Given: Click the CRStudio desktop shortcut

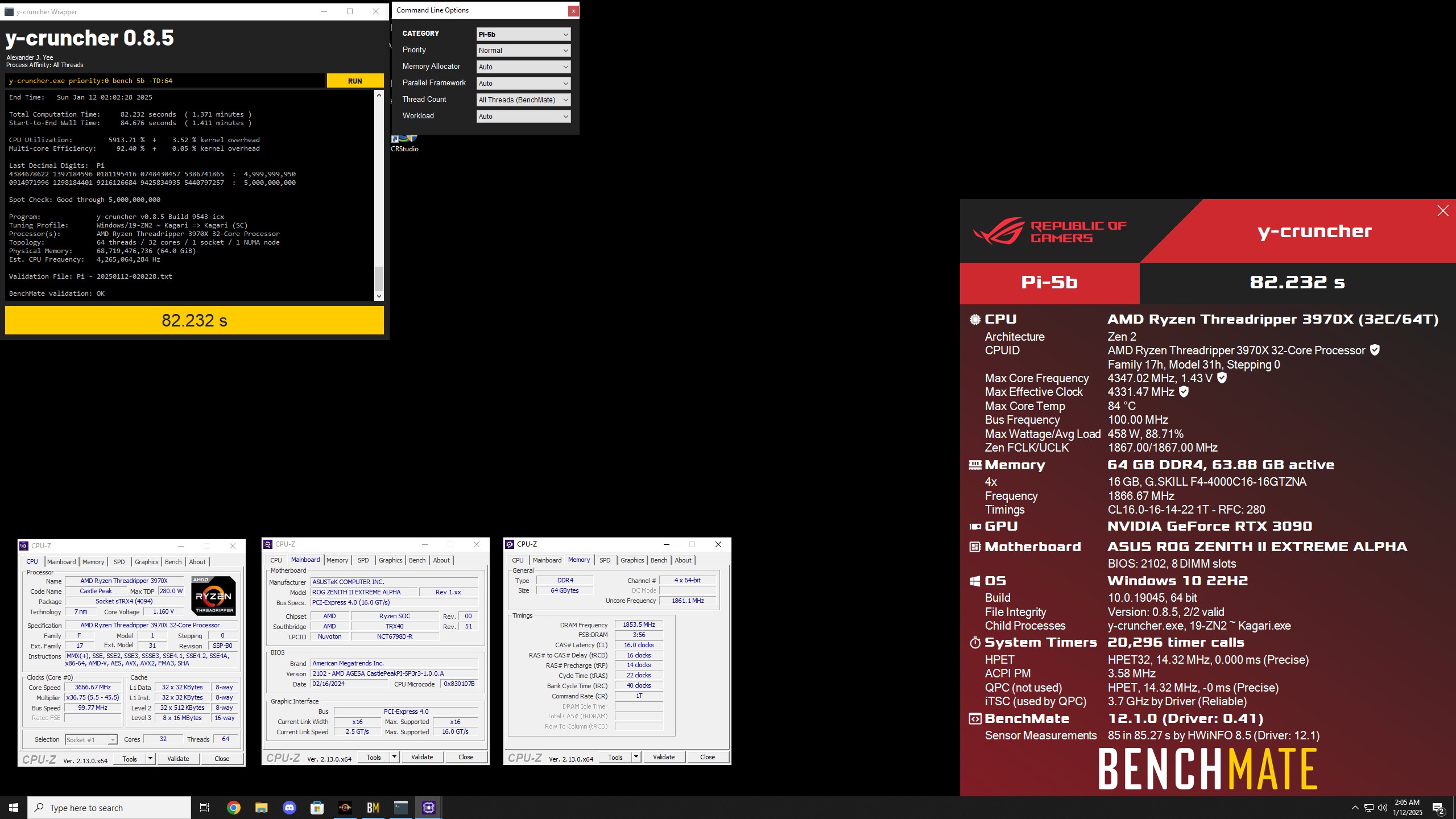Looking at the screenshot, I should pos(404,144).
